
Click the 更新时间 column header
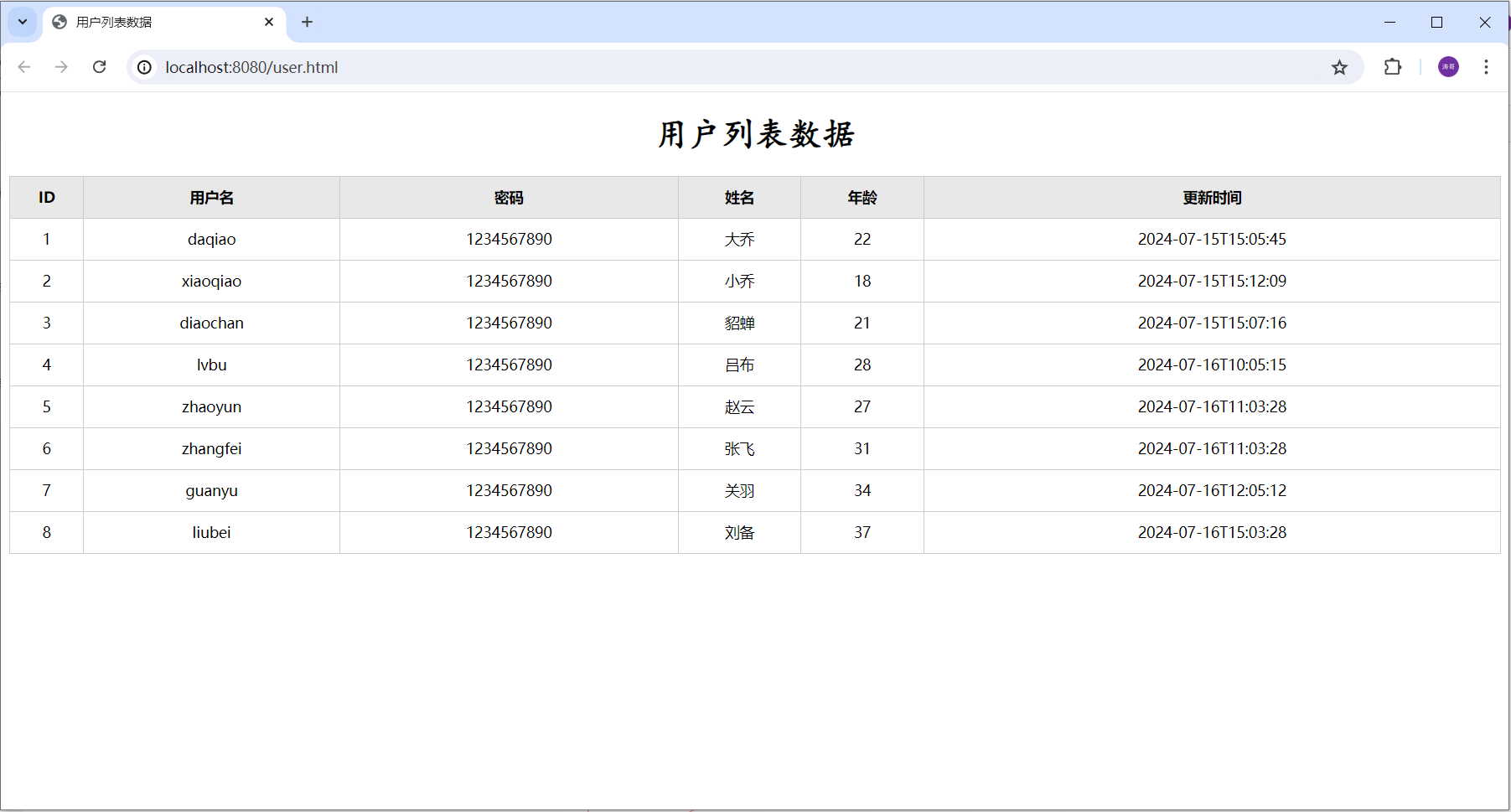pyautogui.click(x=1213, y=198)
